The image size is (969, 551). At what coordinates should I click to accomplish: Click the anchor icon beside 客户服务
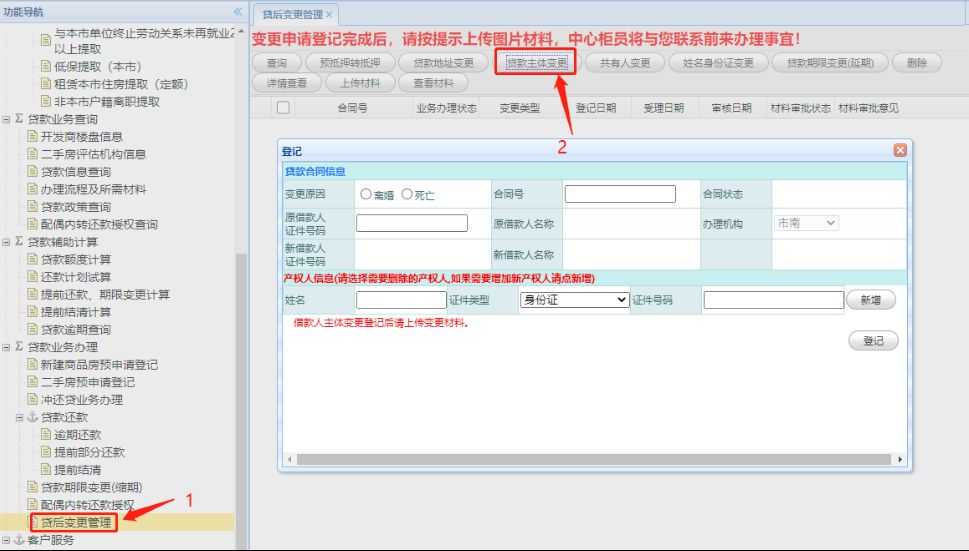(19, 539)
